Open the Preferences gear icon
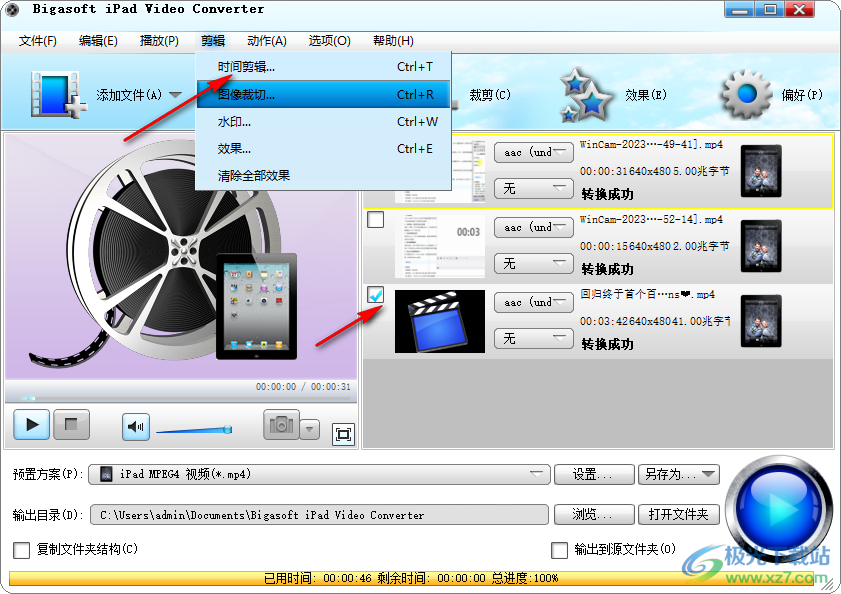841x594 pixels. 747,95
